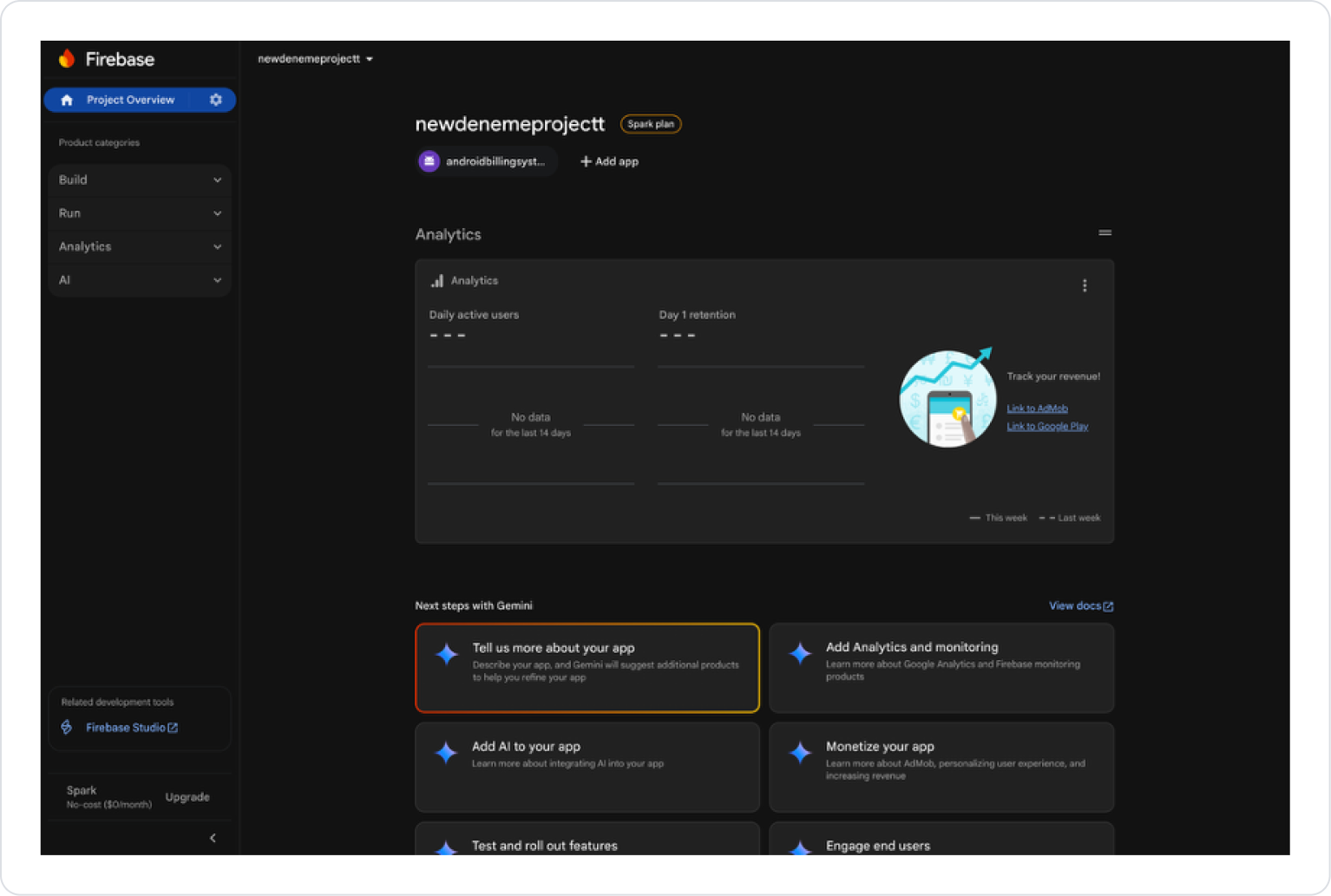
Task: Click Gemini sparkle on Tell us more card
Action: [x=447, y=654]
